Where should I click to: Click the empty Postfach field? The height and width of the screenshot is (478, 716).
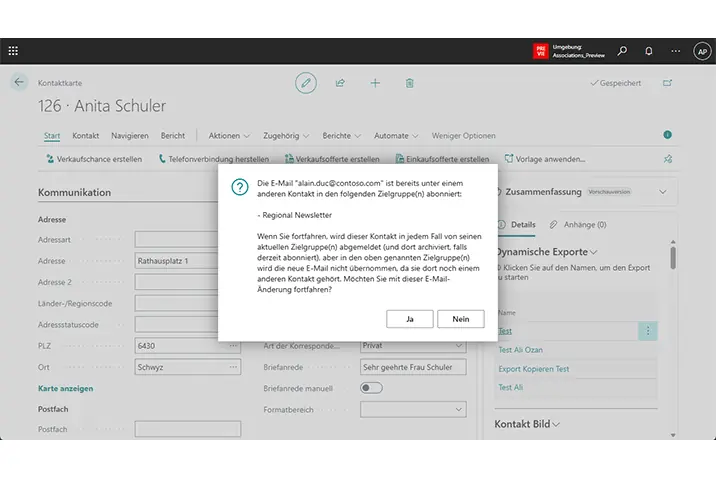coord(188,429)
